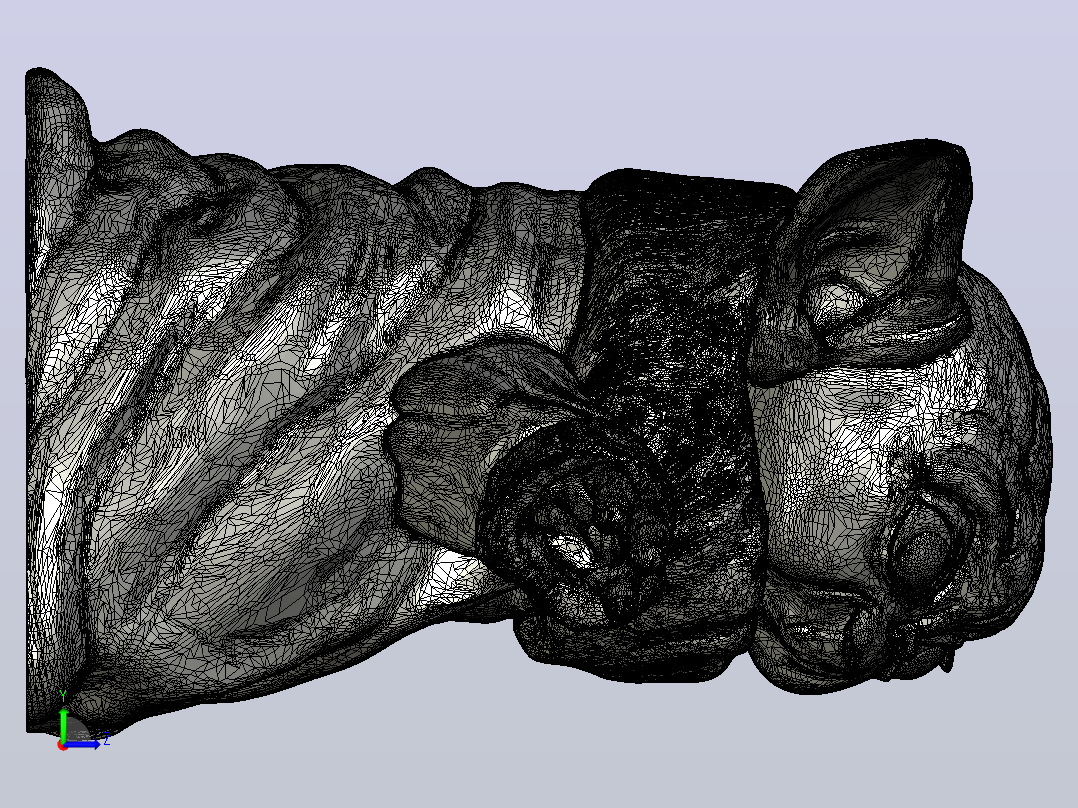Click the green Y axis label
Viewport: 1078px width, 808px height.
63,696
